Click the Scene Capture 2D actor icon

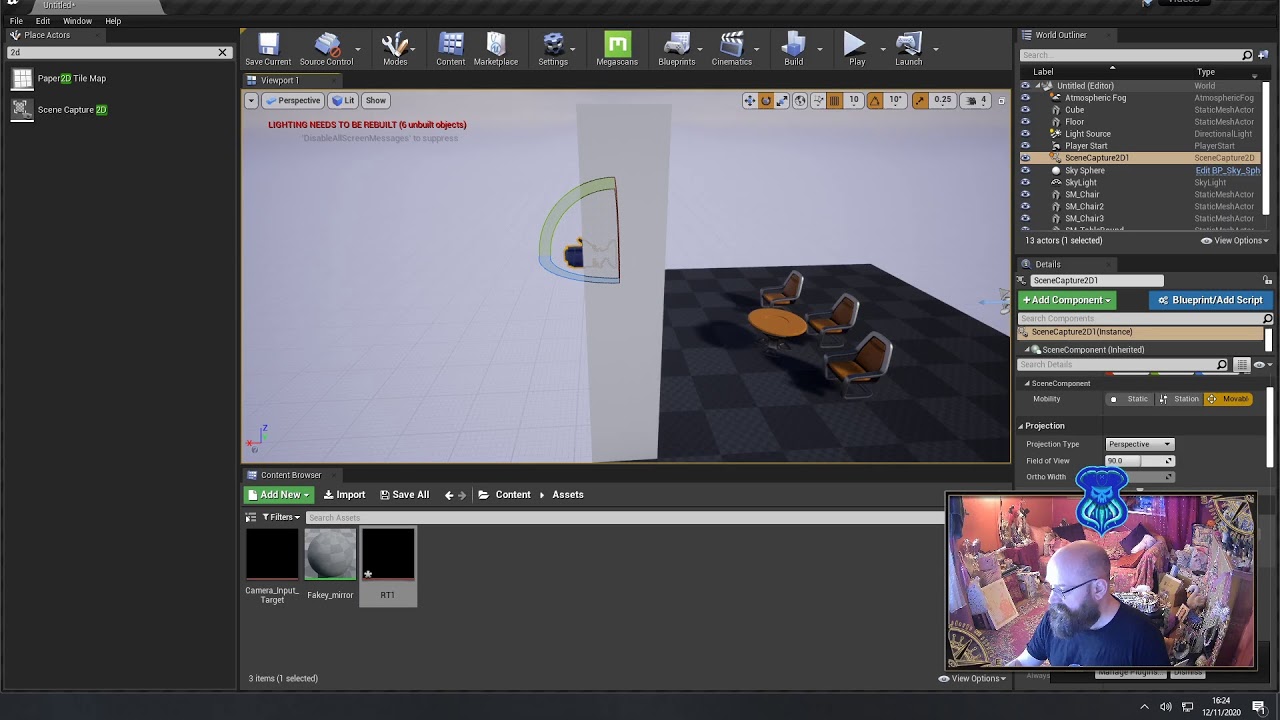[x=21, y=109]
